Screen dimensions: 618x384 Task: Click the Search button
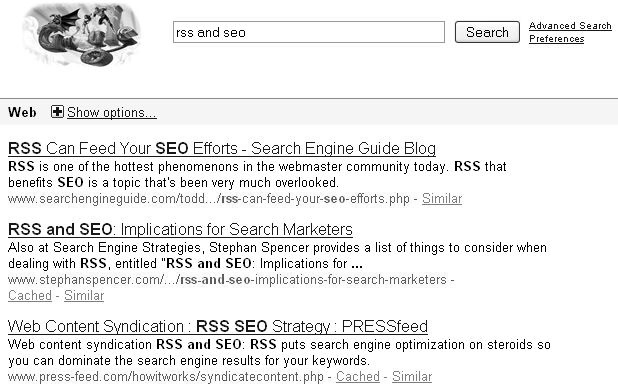click(x=487, y=32)
